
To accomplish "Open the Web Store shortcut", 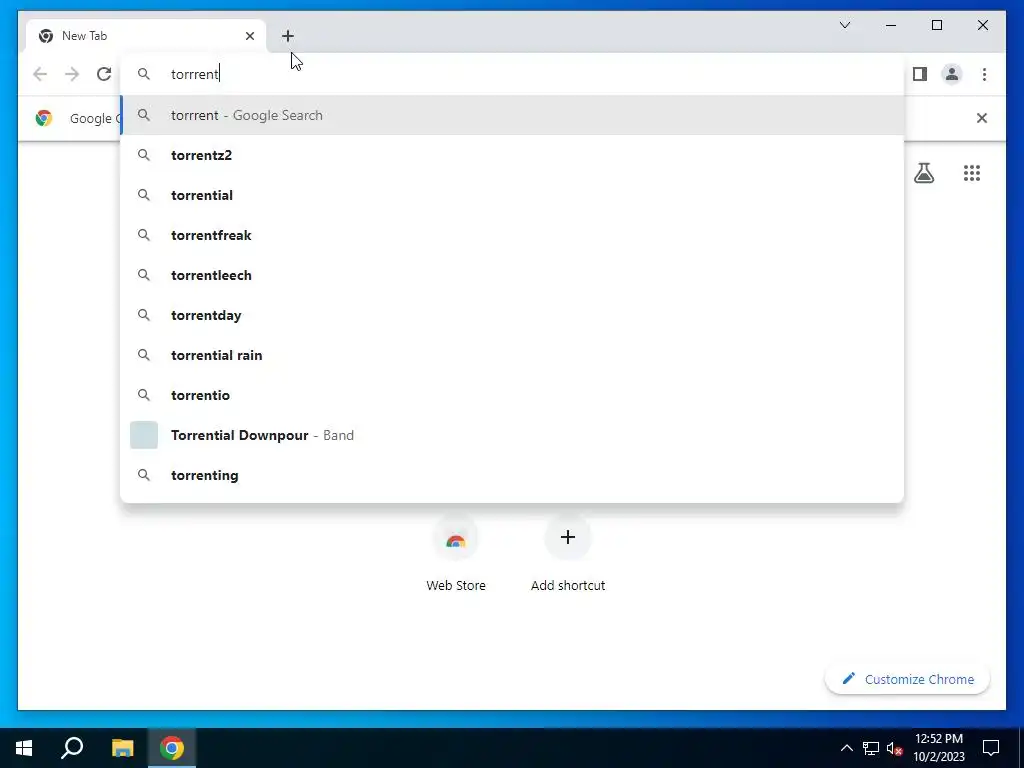I will [455, 553].
